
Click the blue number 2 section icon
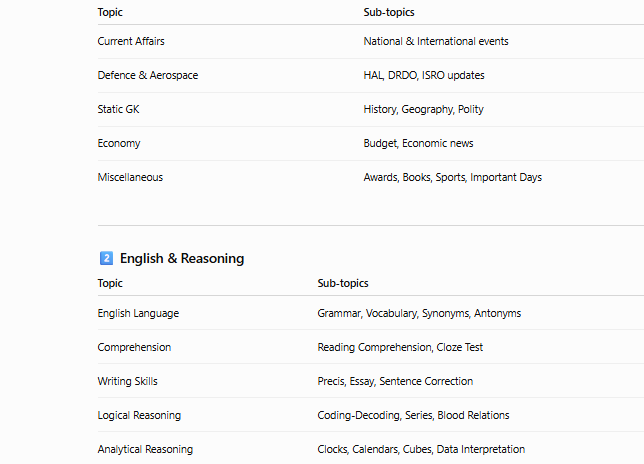coord(106,258)
